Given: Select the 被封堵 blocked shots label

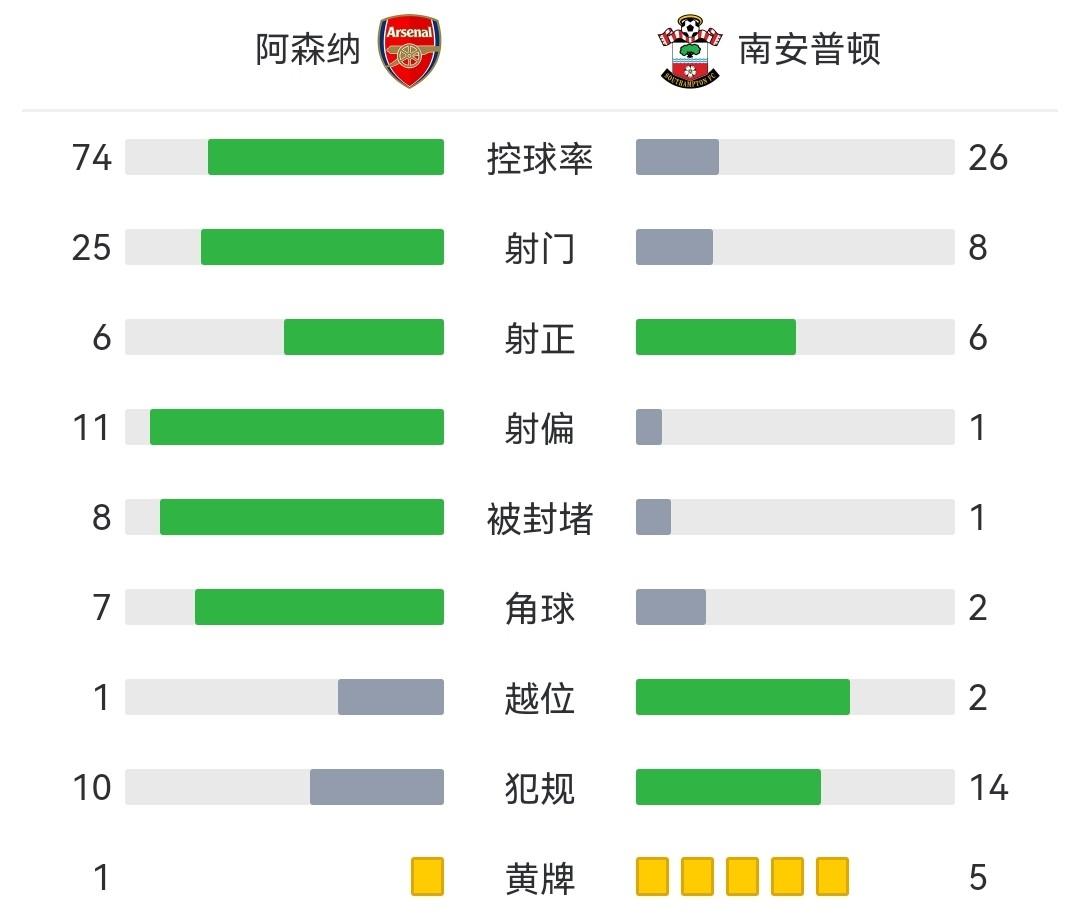Looking at the screenshot, I should click(540, 518).
